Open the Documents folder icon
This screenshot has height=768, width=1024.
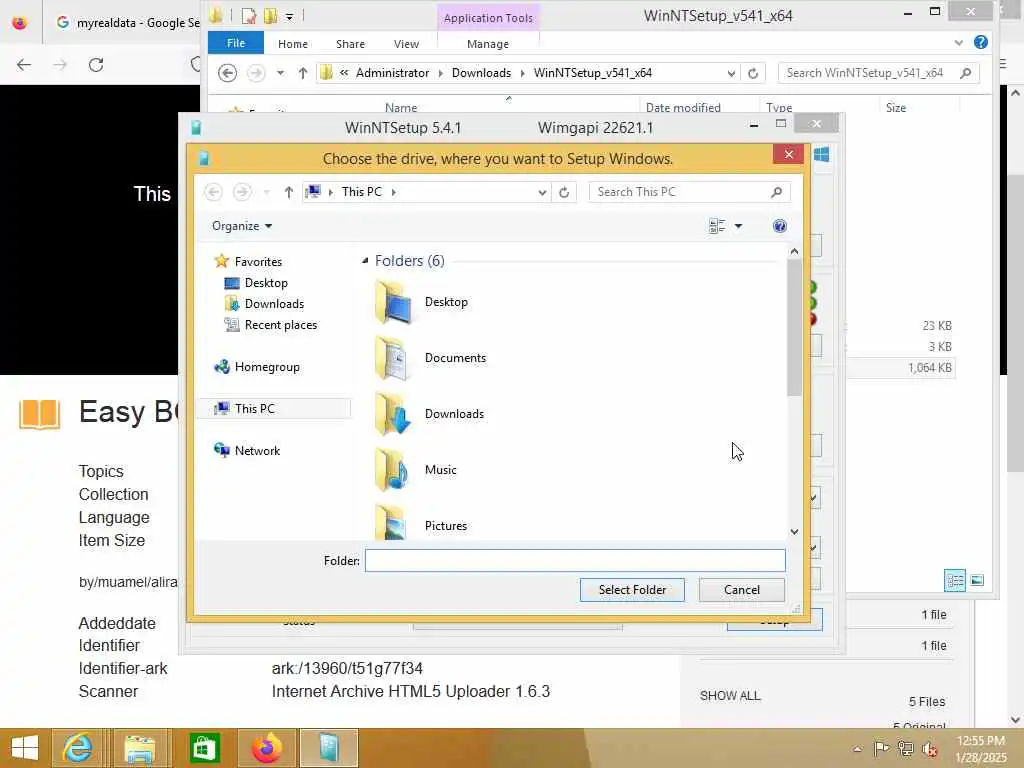[393, 358]
